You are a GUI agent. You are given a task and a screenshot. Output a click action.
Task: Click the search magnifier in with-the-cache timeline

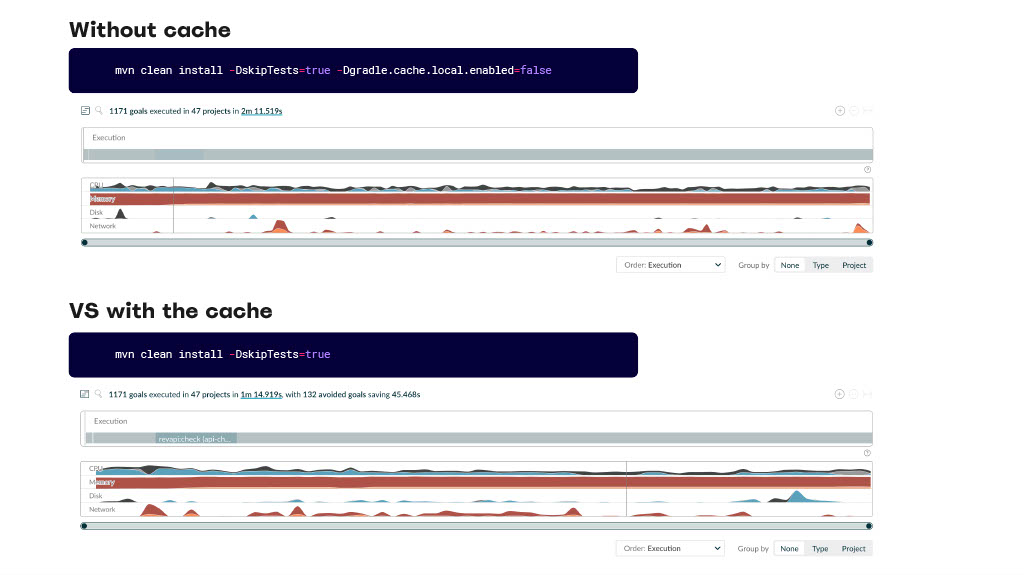[99, 394]
